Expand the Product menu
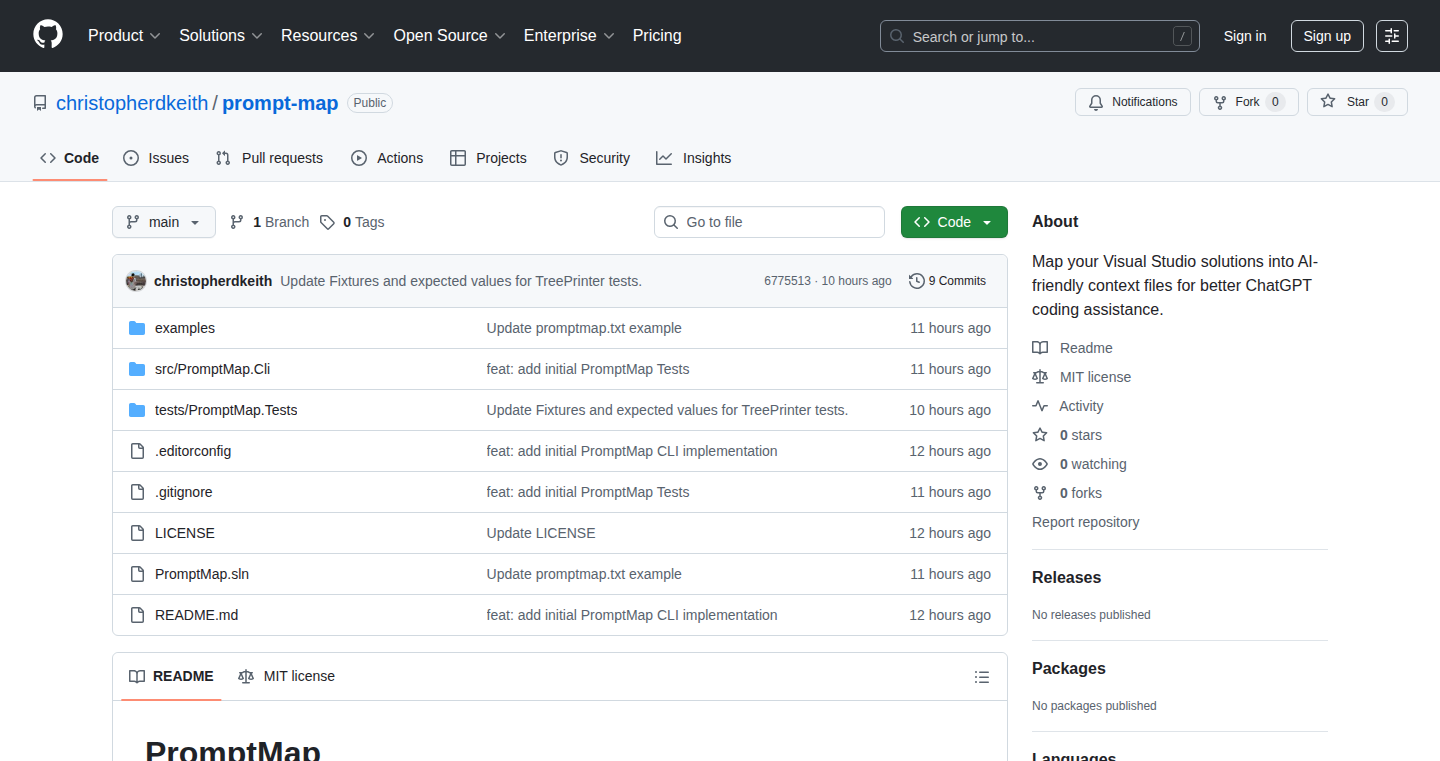Image resolution: width=1440 pixels, height=761 pixels. pyautogui.click(x=124, y=36)
